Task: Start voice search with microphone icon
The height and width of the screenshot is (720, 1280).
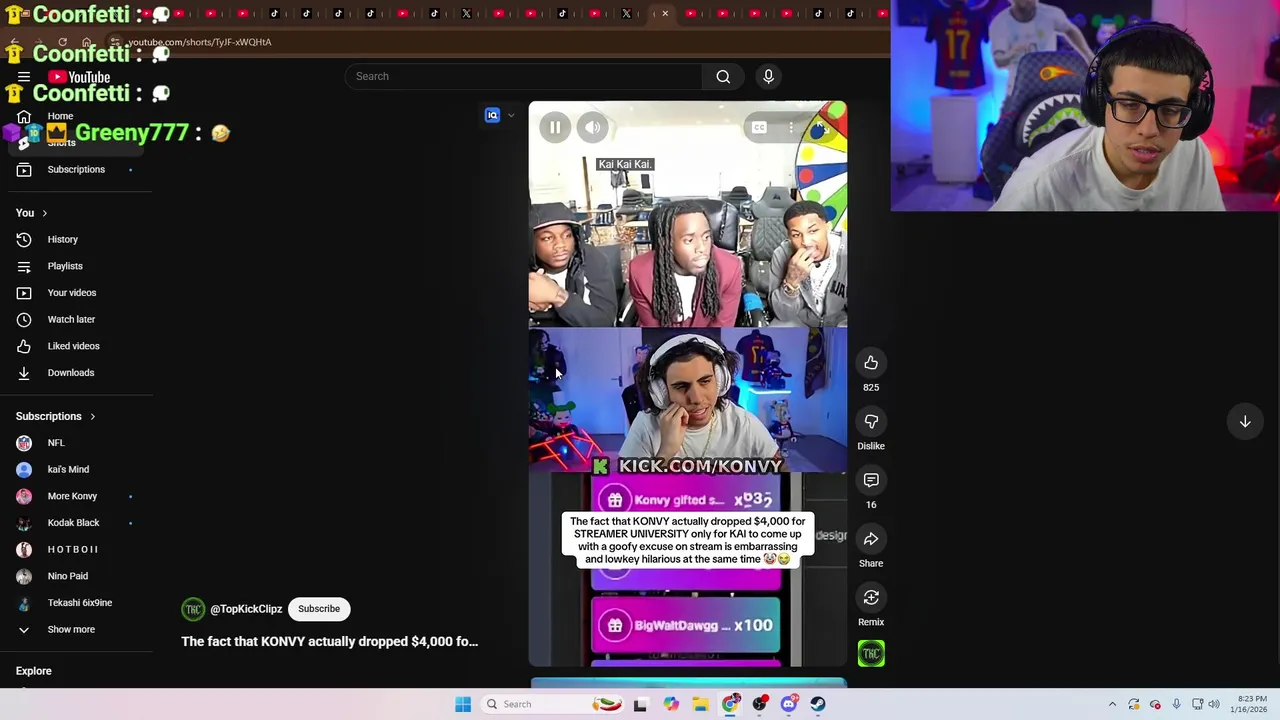Action: coord(768,76)
